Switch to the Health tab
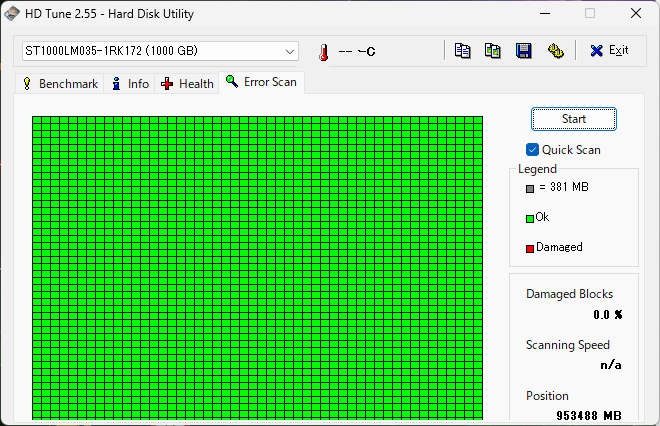Screen dimensions: 660x426 (187, 84)
